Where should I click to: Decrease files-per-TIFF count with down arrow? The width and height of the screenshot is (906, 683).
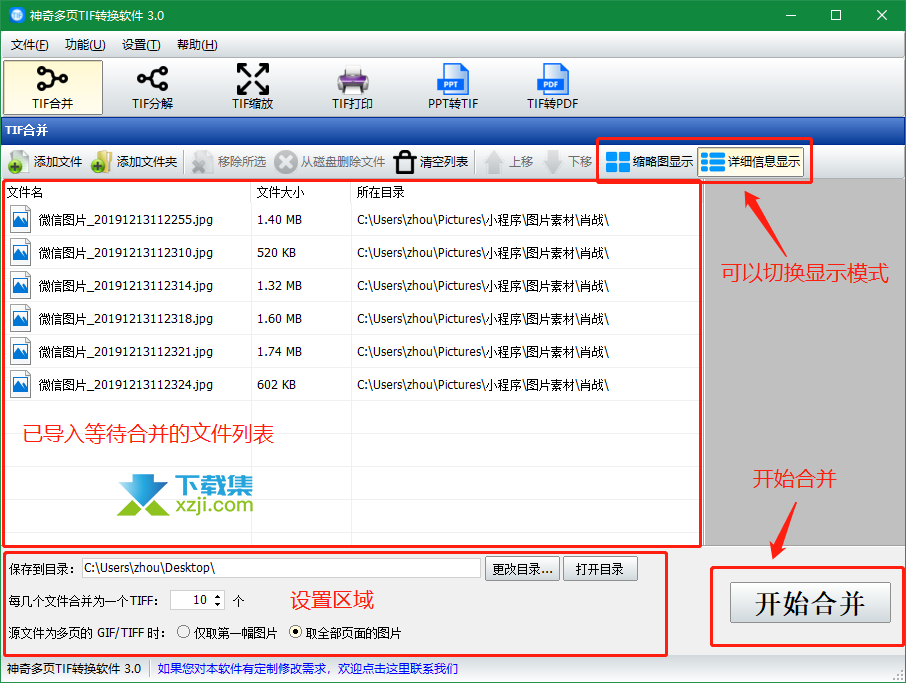click(218, 605)
